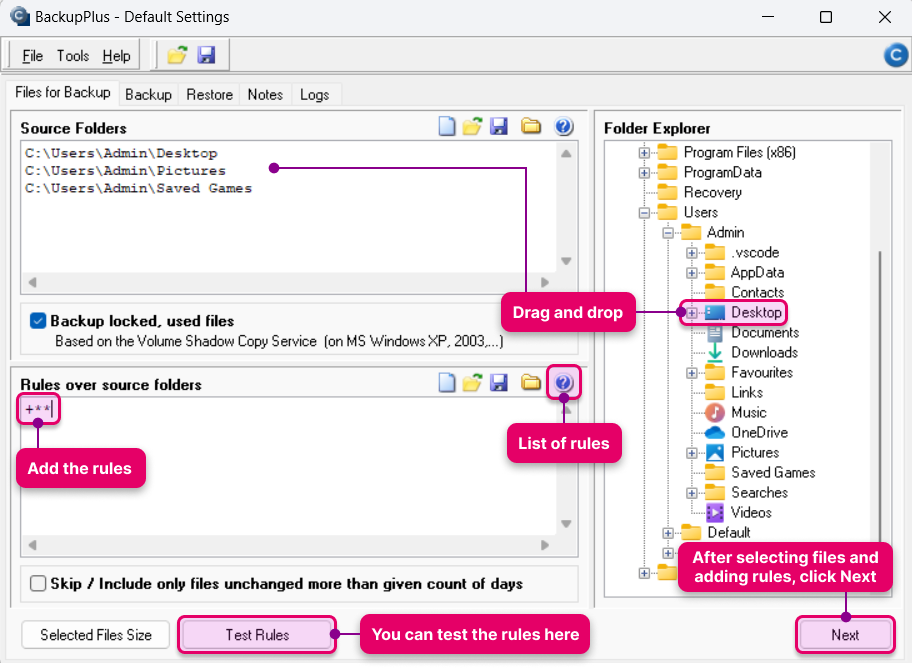Expand the Pictures folder node

tap(692, 453)
